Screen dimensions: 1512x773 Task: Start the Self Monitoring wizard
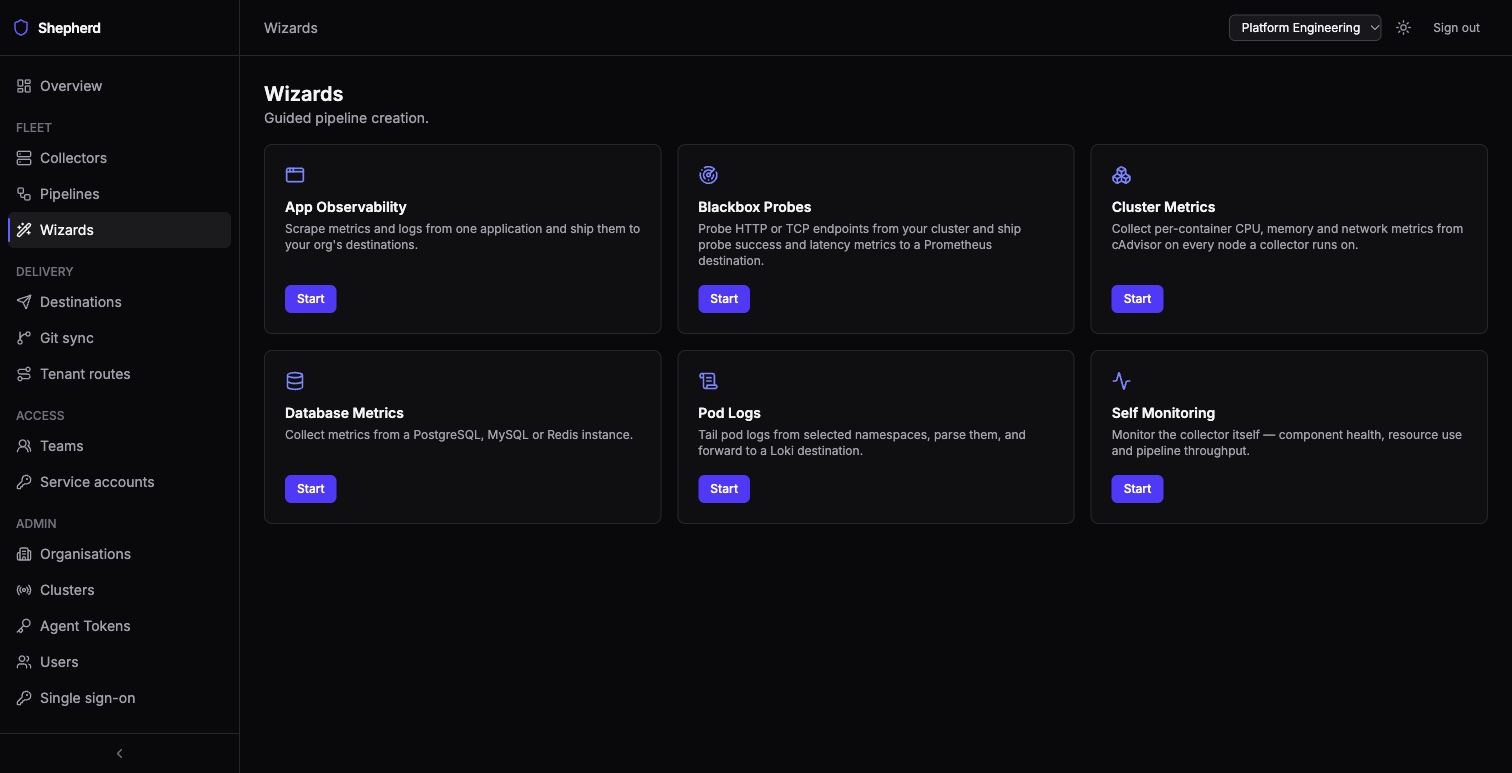pyautogui.click(x=1137, y=489)
